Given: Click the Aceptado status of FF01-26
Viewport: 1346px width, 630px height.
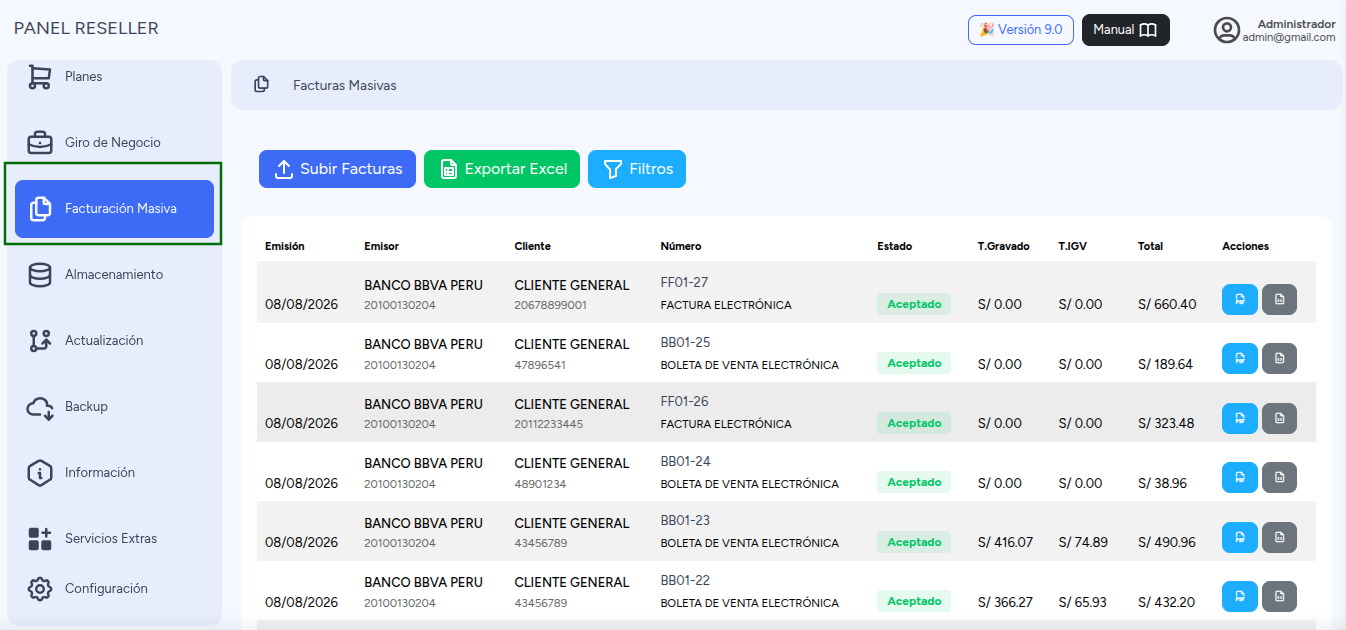Looking at the screenshot, I should [x=914, y=423].
